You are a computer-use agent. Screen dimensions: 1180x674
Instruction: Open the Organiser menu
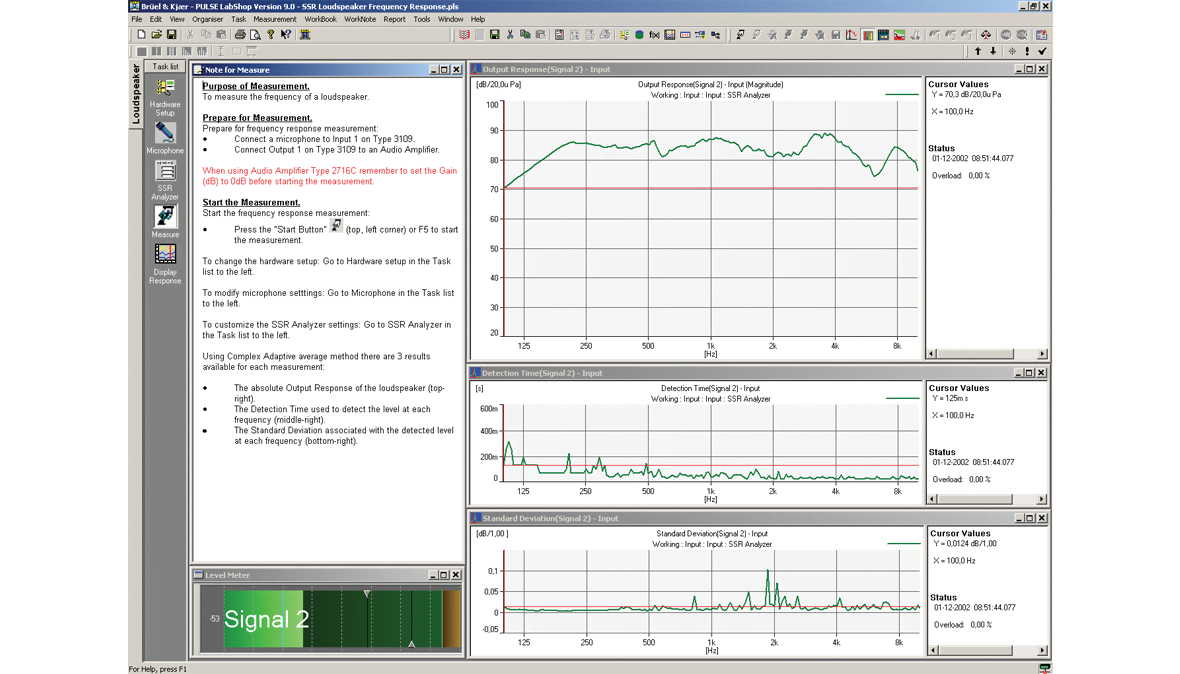208,19
